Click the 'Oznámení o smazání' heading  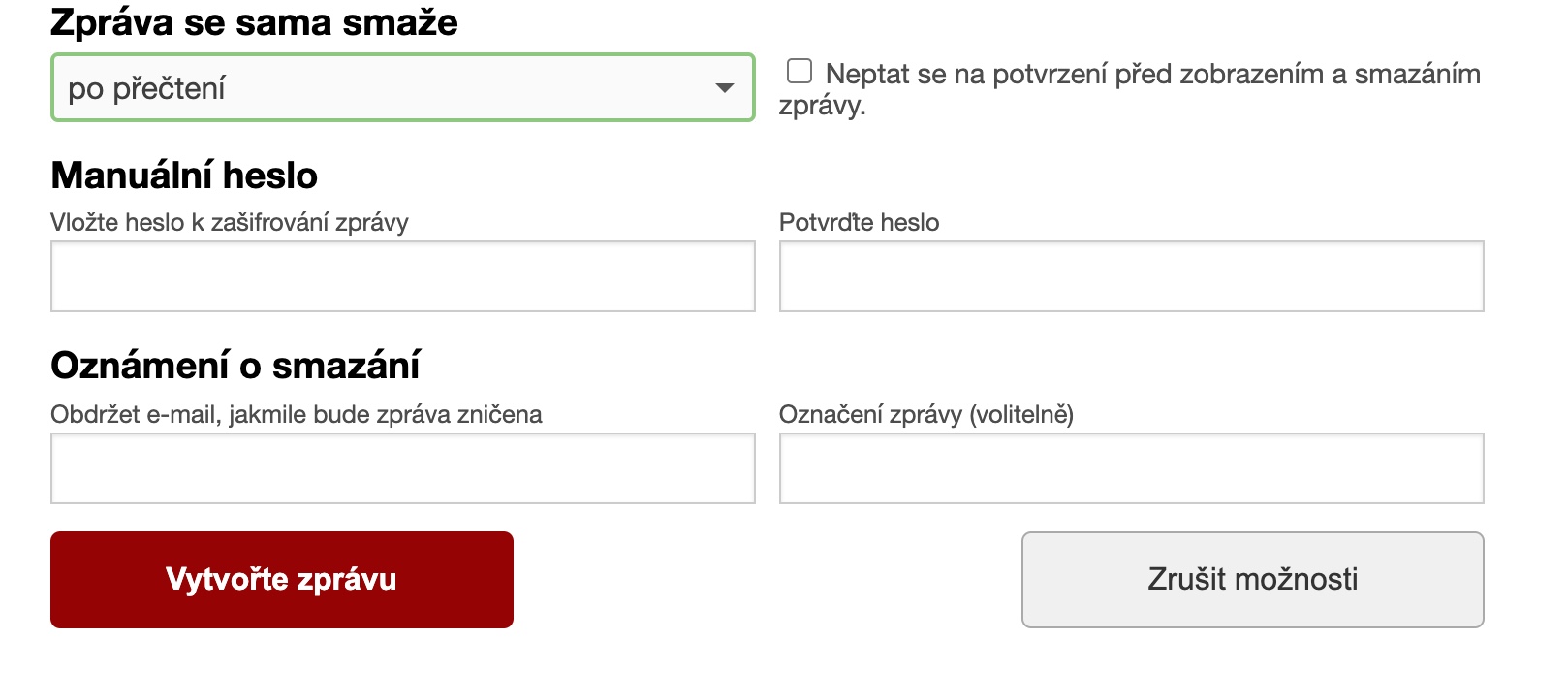235,366
